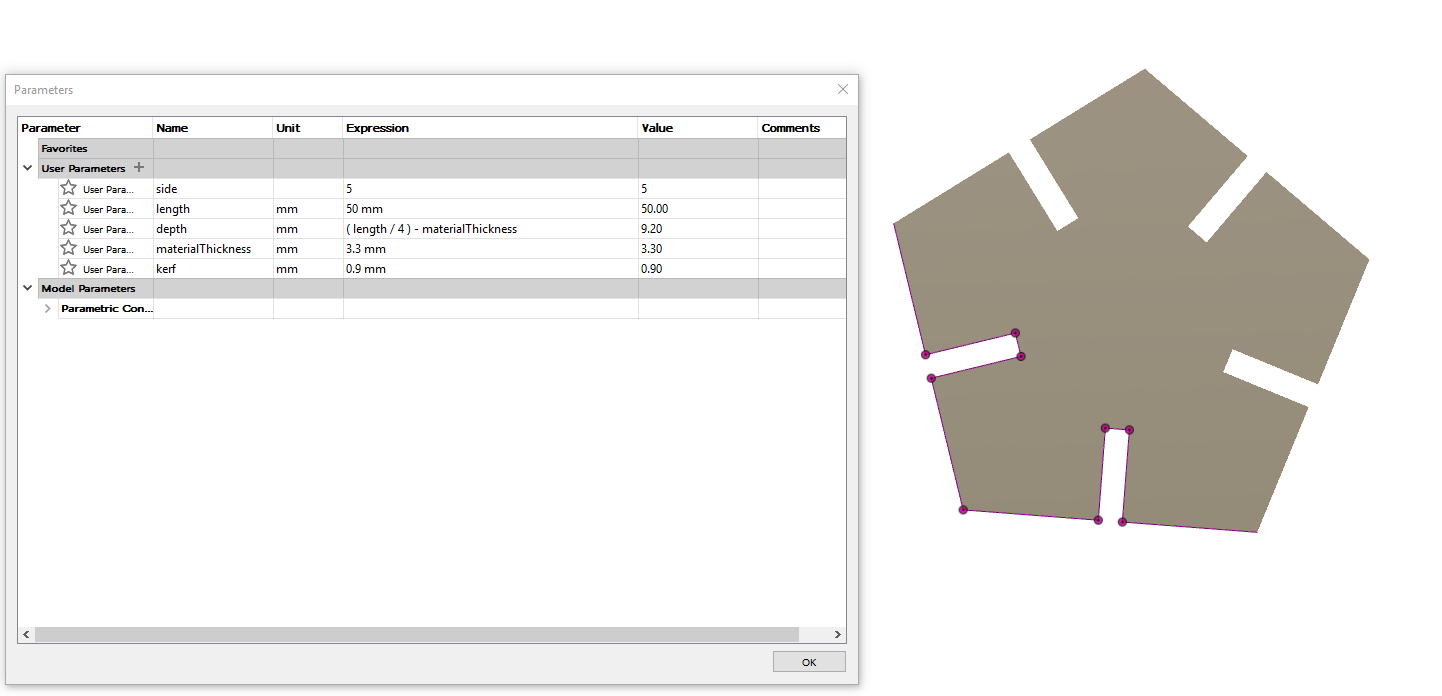Image resolution: width=1442 pixels, height=696 pixels.
Task: Close the Parameters dialog with X
Action: click(843, 89)
